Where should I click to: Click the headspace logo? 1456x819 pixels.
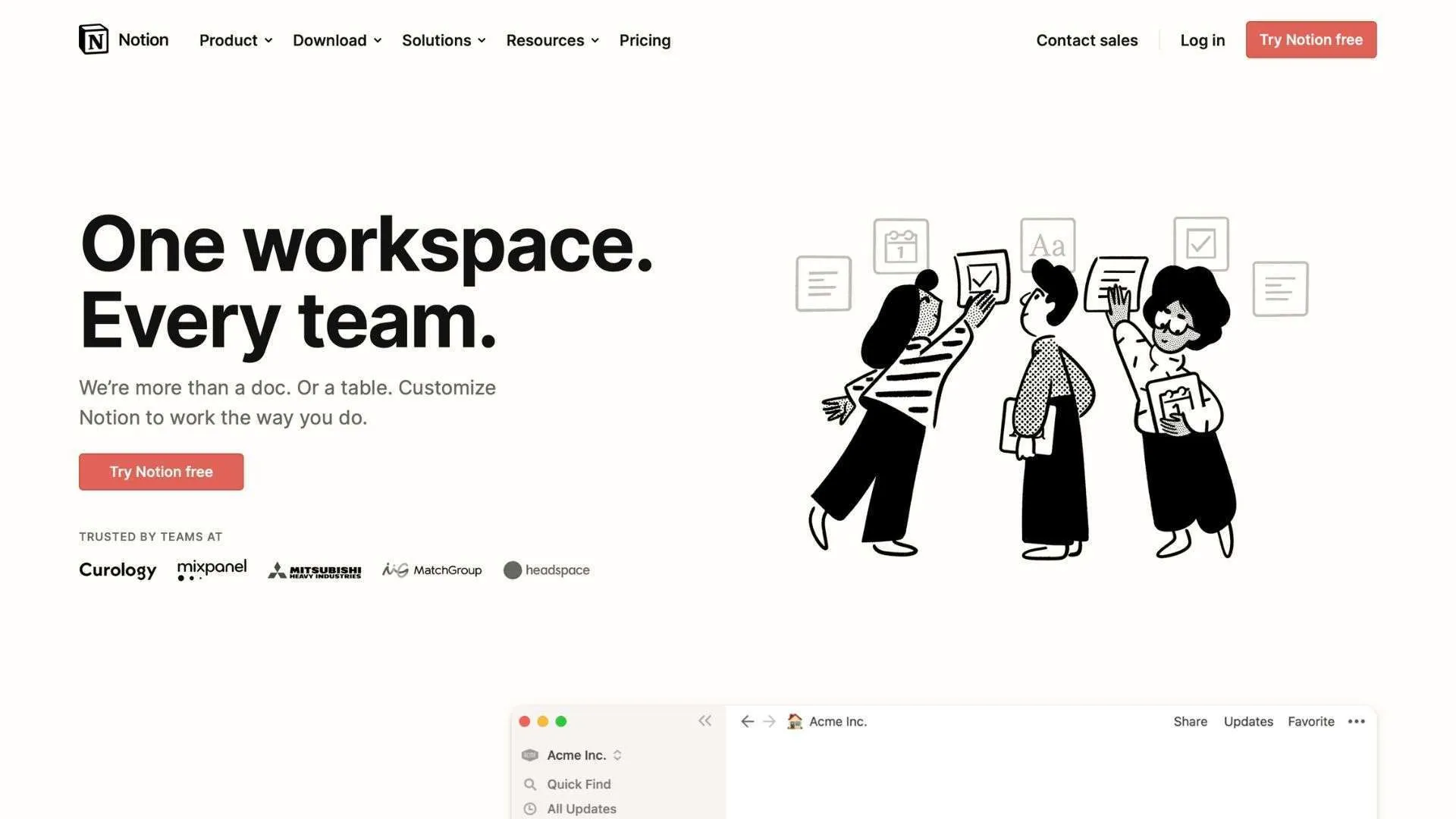click(x=546, y=570)
